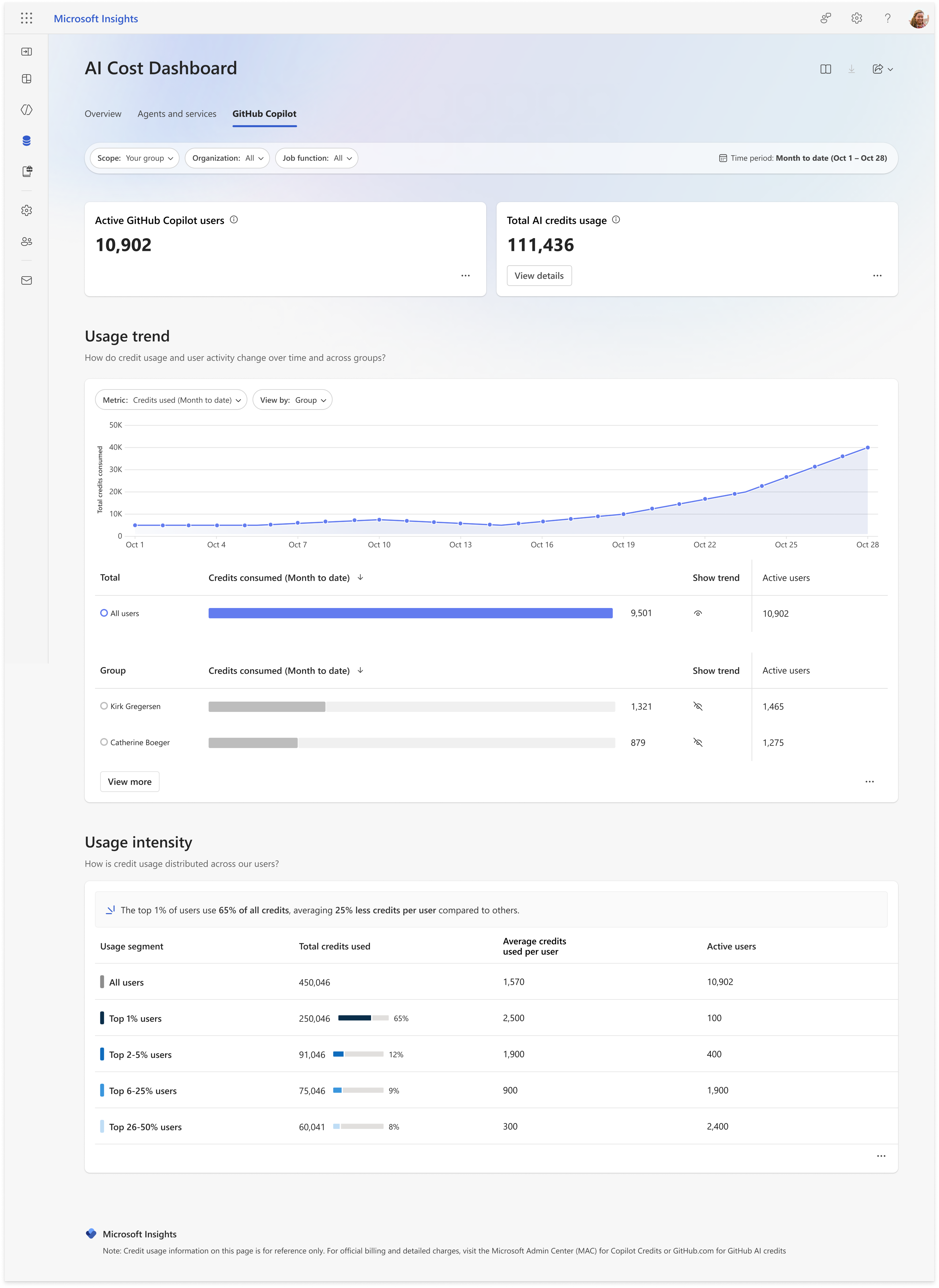Switch to the Overview tab

(x=103, y=114)
